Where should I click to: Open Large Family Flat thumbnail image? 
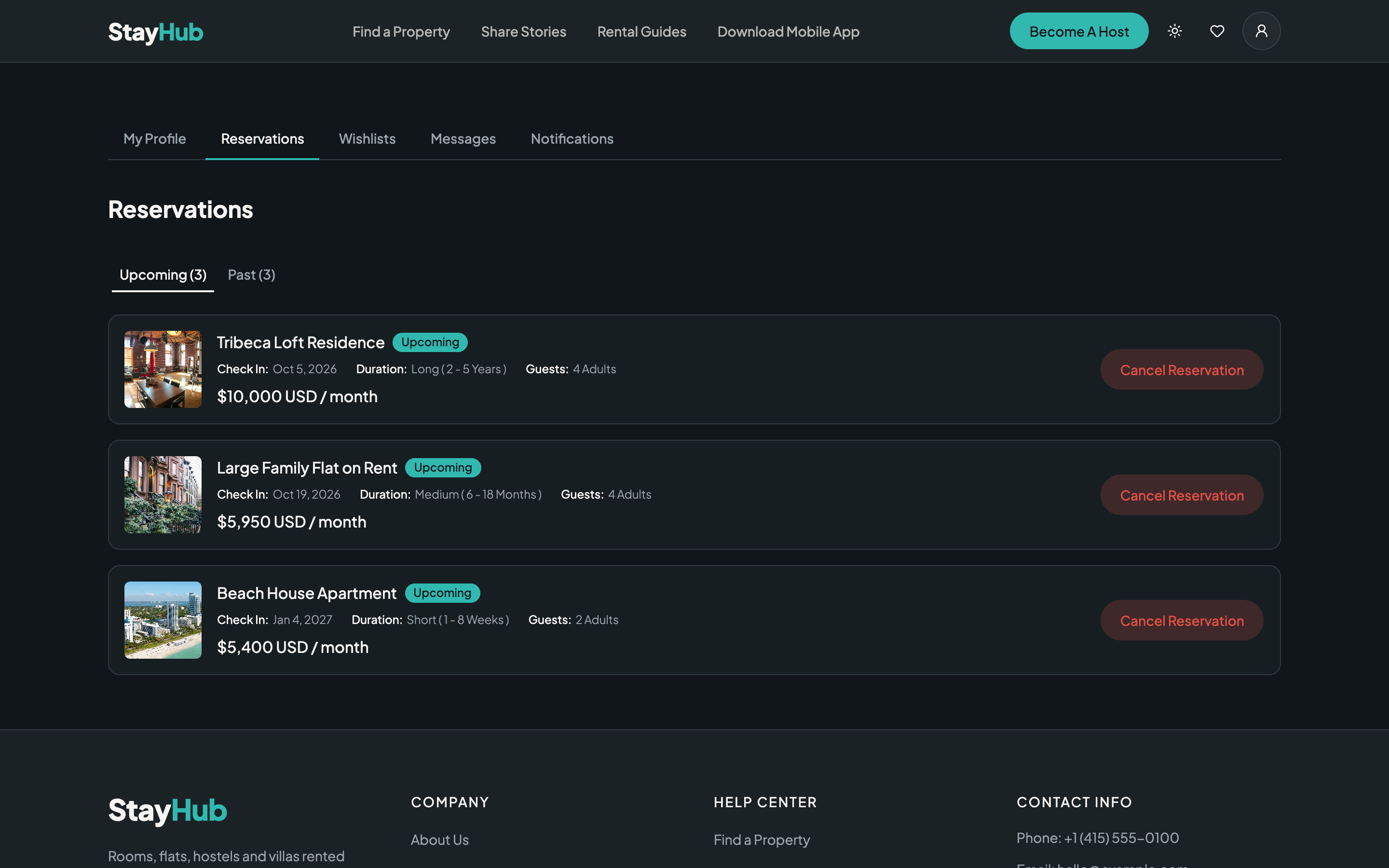coord(163,495)
